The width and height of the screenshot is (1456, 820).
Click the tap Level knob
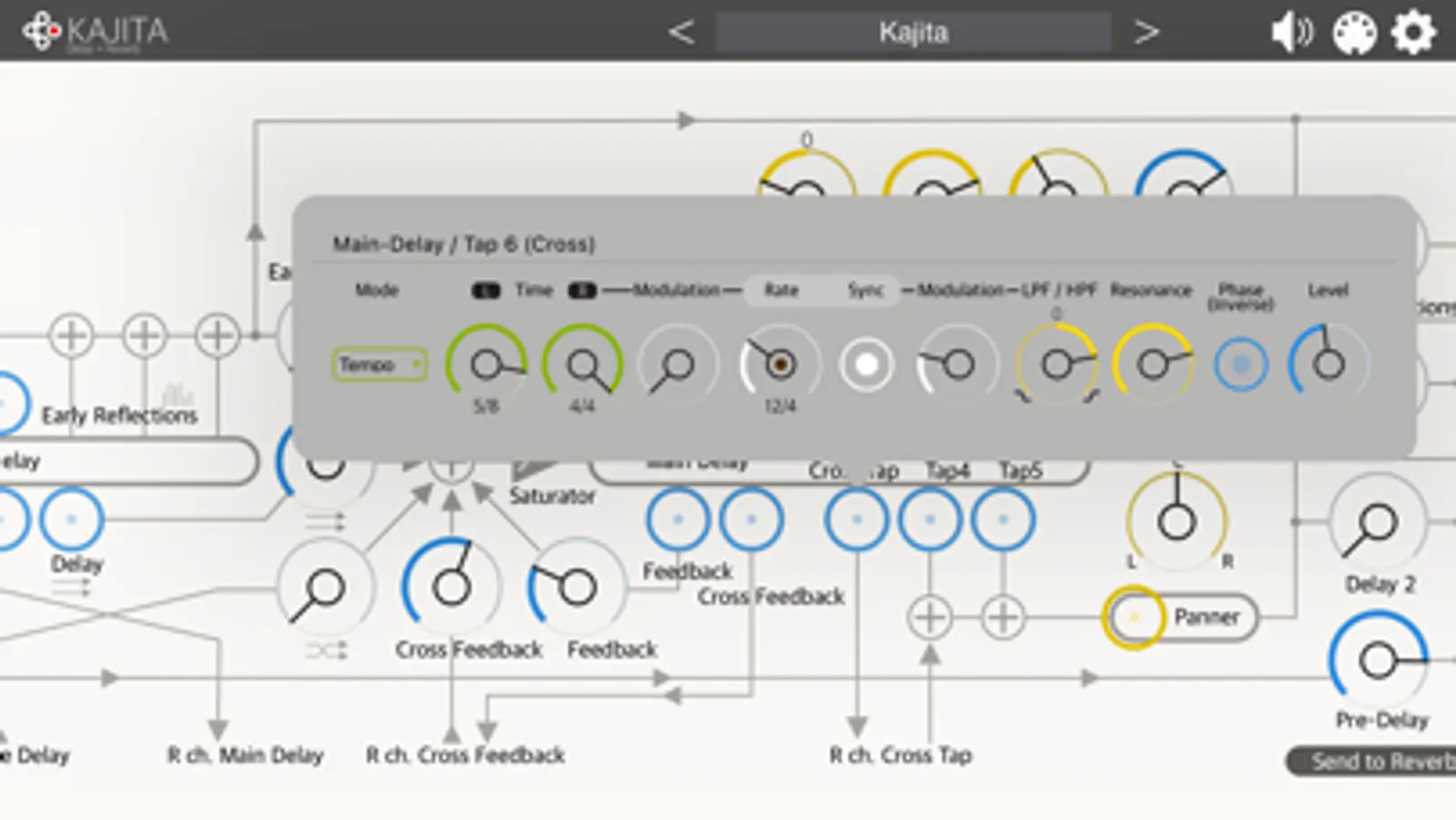click(x=1329, y=364)
